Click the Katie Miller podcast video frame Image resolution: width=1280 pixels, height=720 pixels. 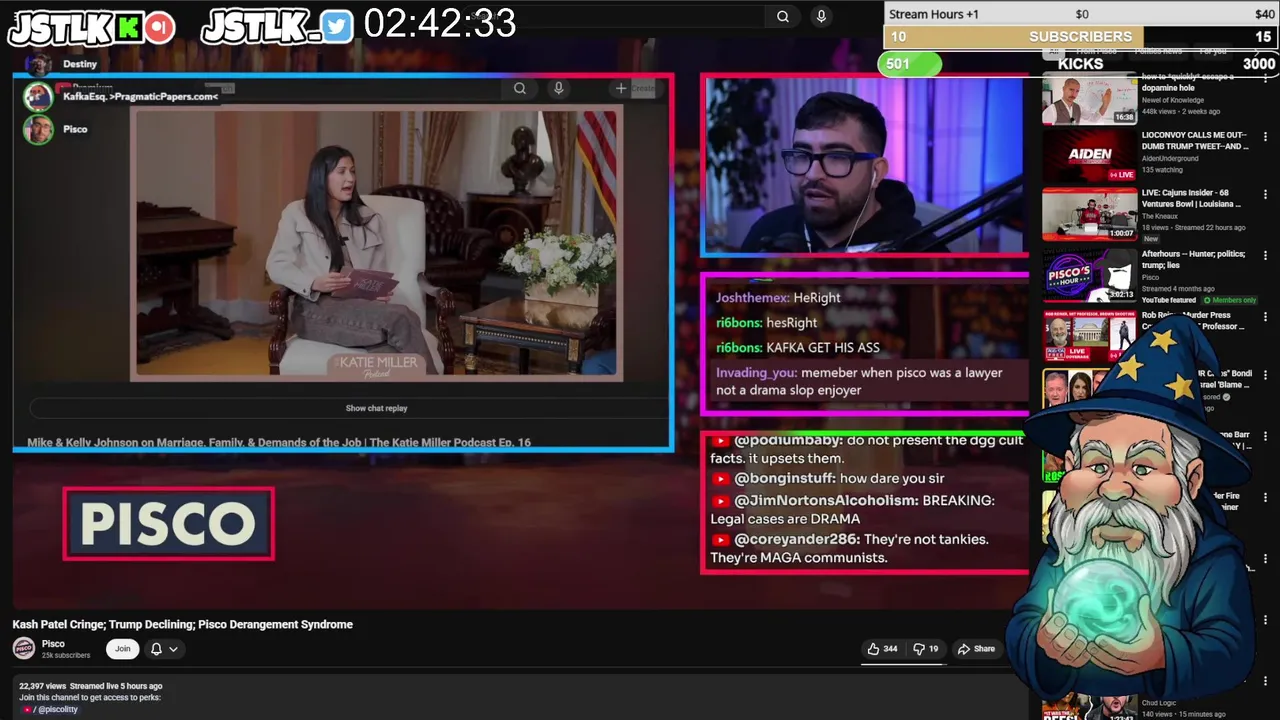(376, 243)
